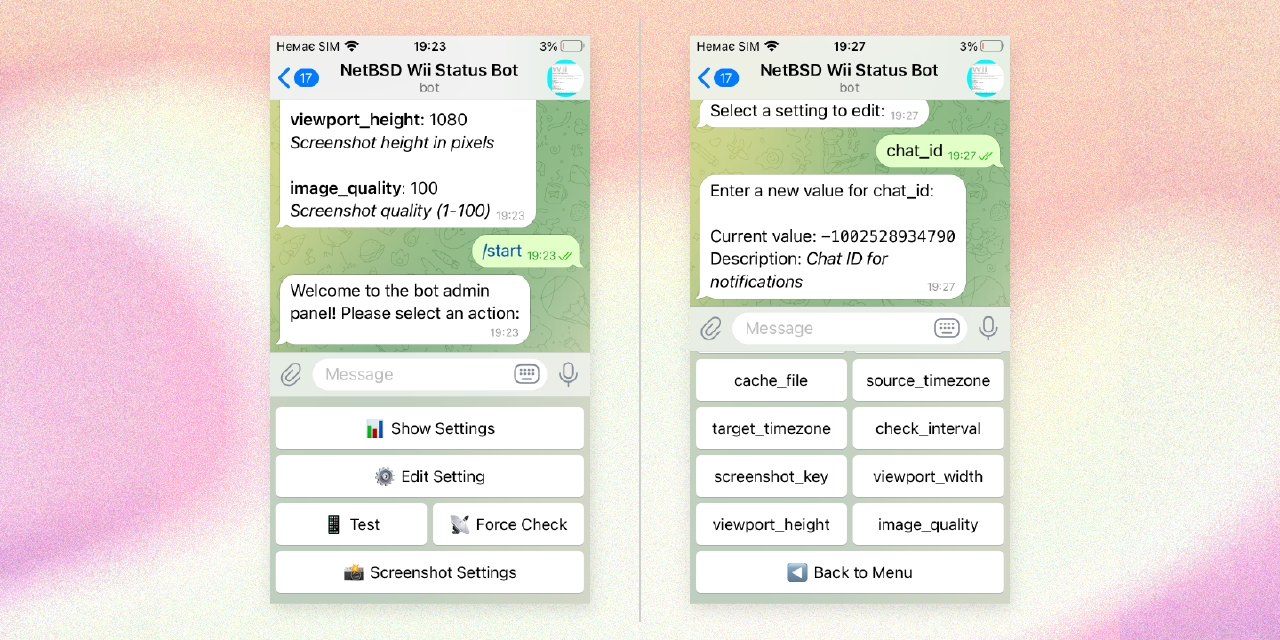Screen dimensions: 1280x640
Task: Tap the Show Settings button
Action: pos(430,428)
